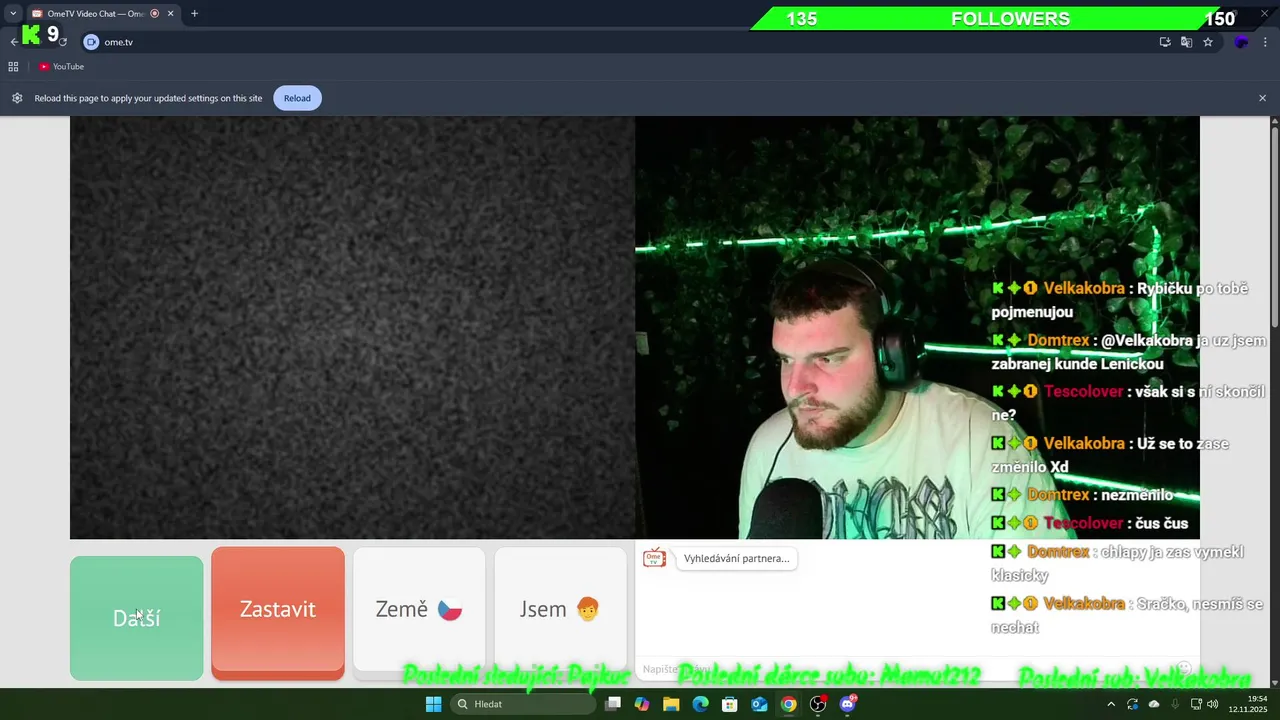Viewport: 1280px width, 720px height.
Task: Click the camera site-permission icon in address bar
Action: coord(91,42)
